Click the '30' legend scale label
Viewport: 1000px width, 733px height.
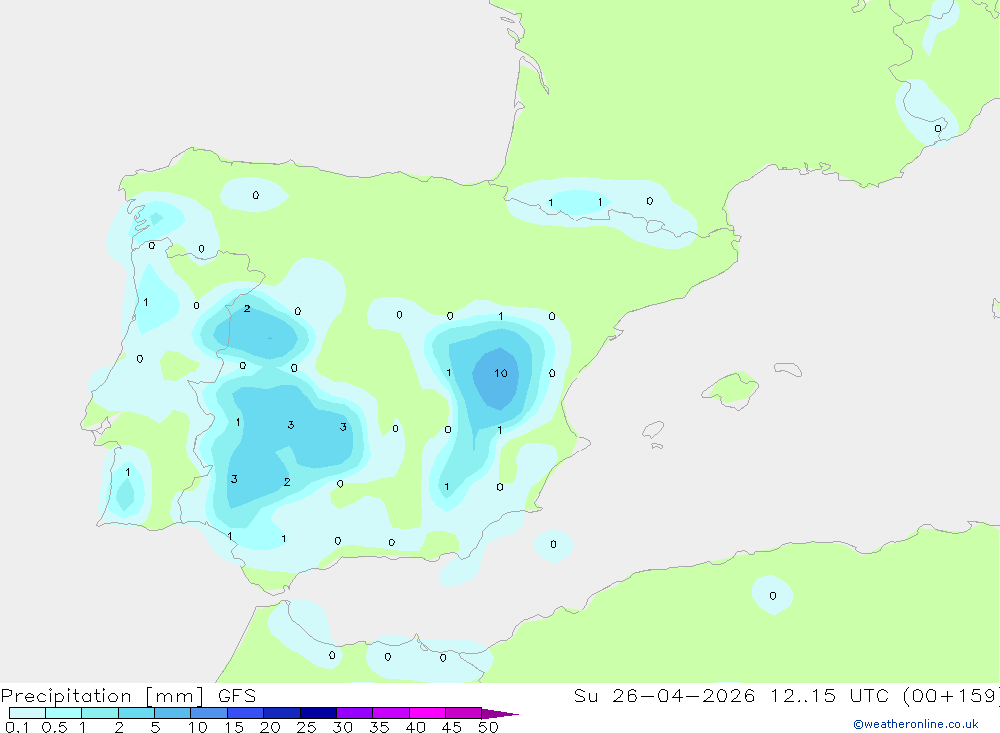342,727
